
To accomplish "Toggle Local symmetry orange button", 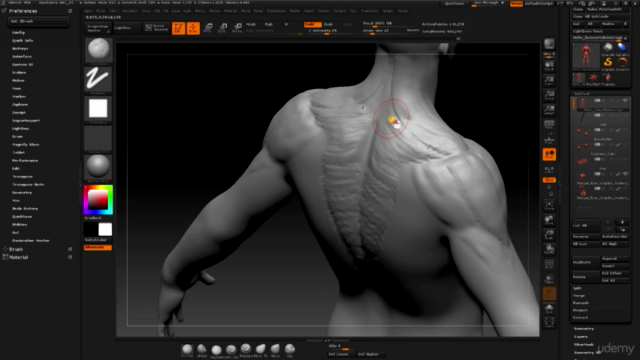I will [x=549, y=154].
